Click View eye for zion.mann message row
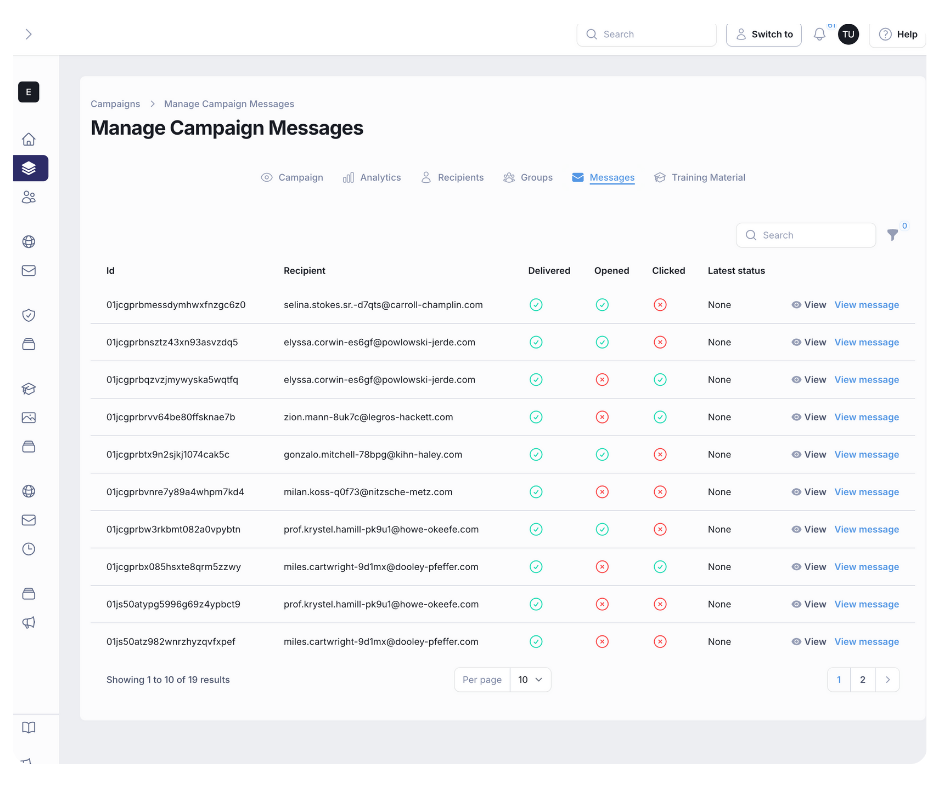The width and height of the screenshot is (940, 788). [x=809, y=417]
